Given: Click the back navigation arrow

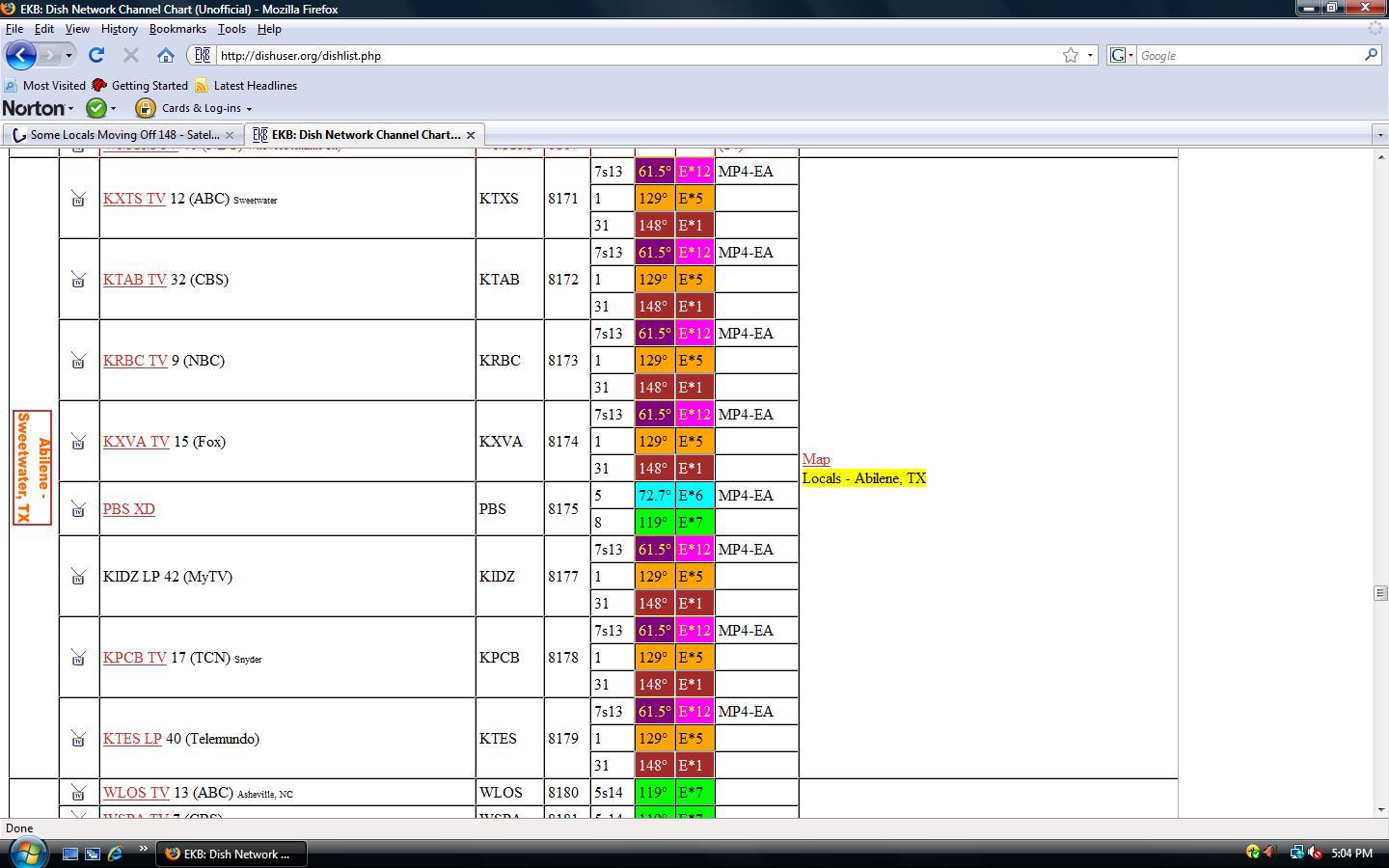Looking at the screenshot, I should point(20,55).
